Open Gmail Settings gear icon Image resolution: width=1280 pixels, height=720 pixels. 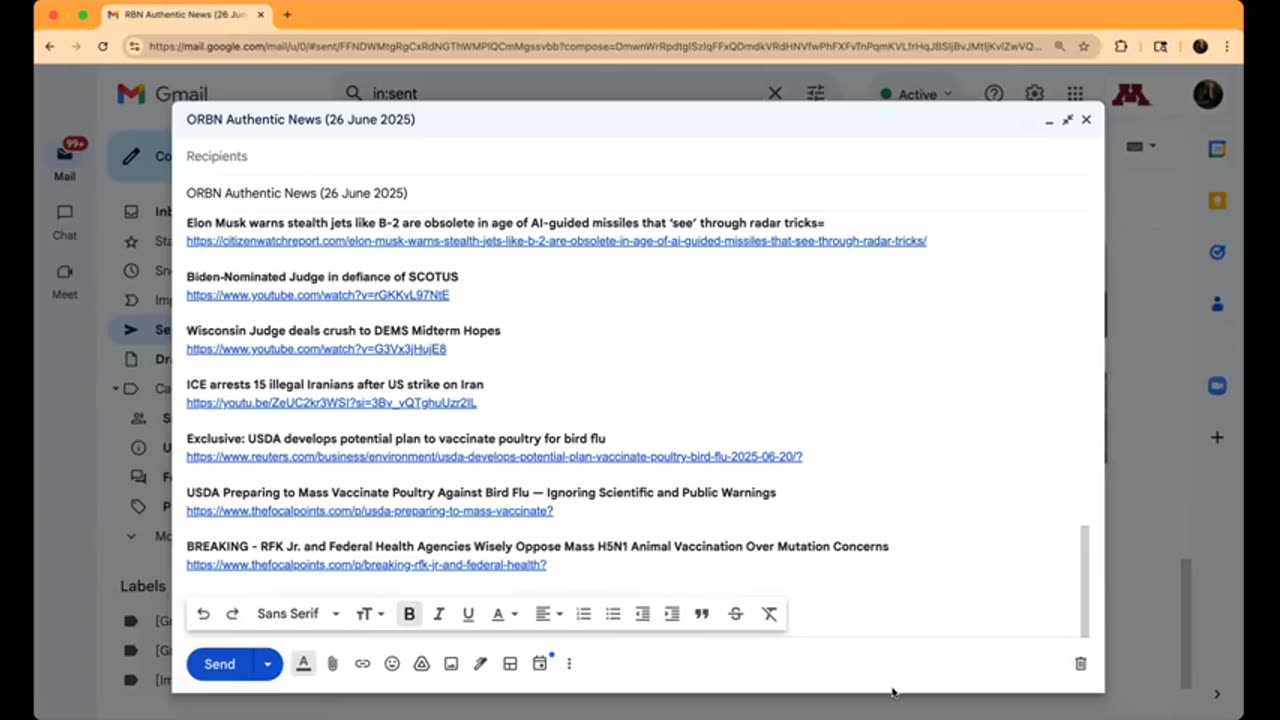pyautogui.click(x=1034, y=93)
